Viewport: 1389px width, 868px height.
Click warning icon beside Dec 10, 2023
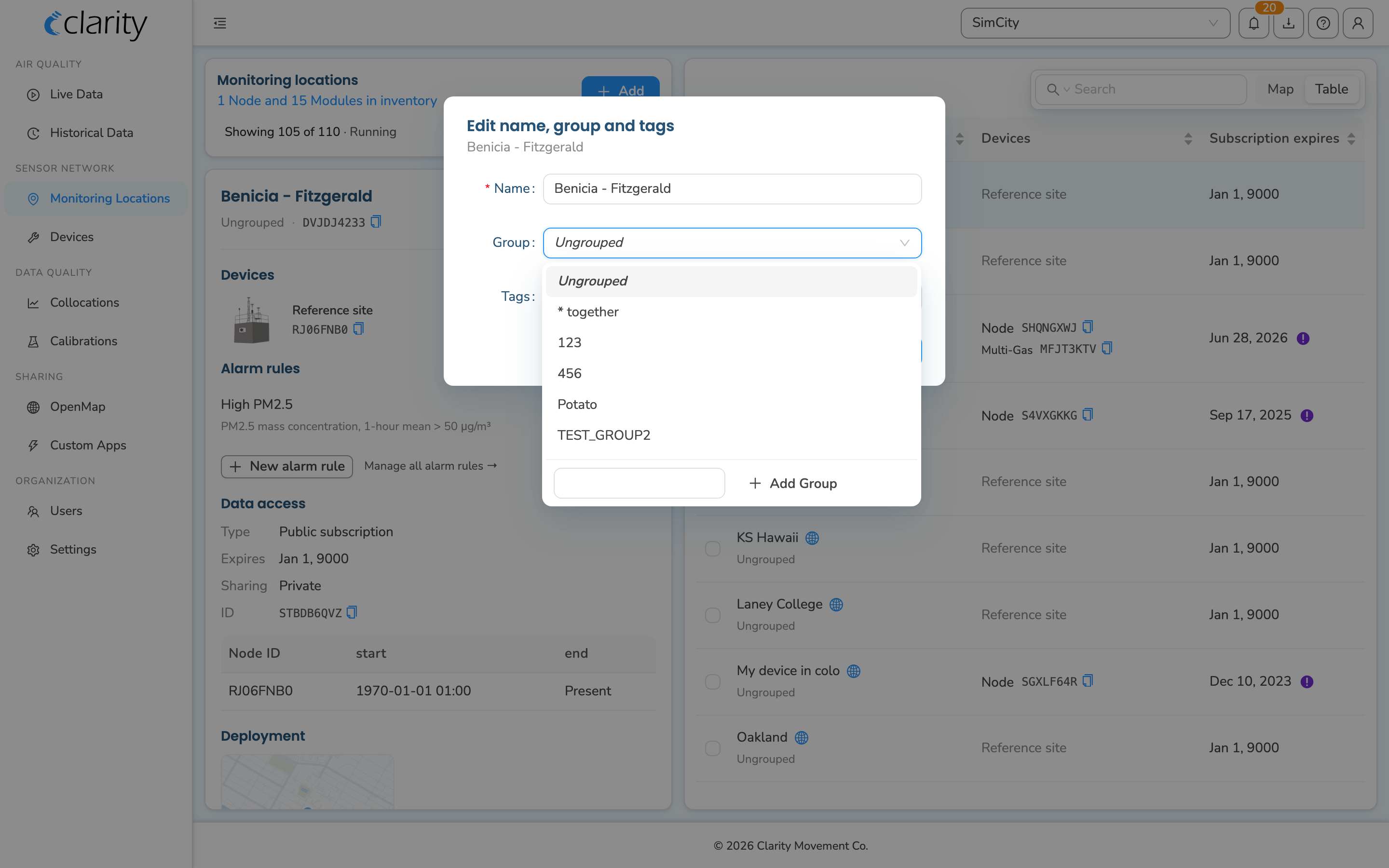coord(1307,681)
